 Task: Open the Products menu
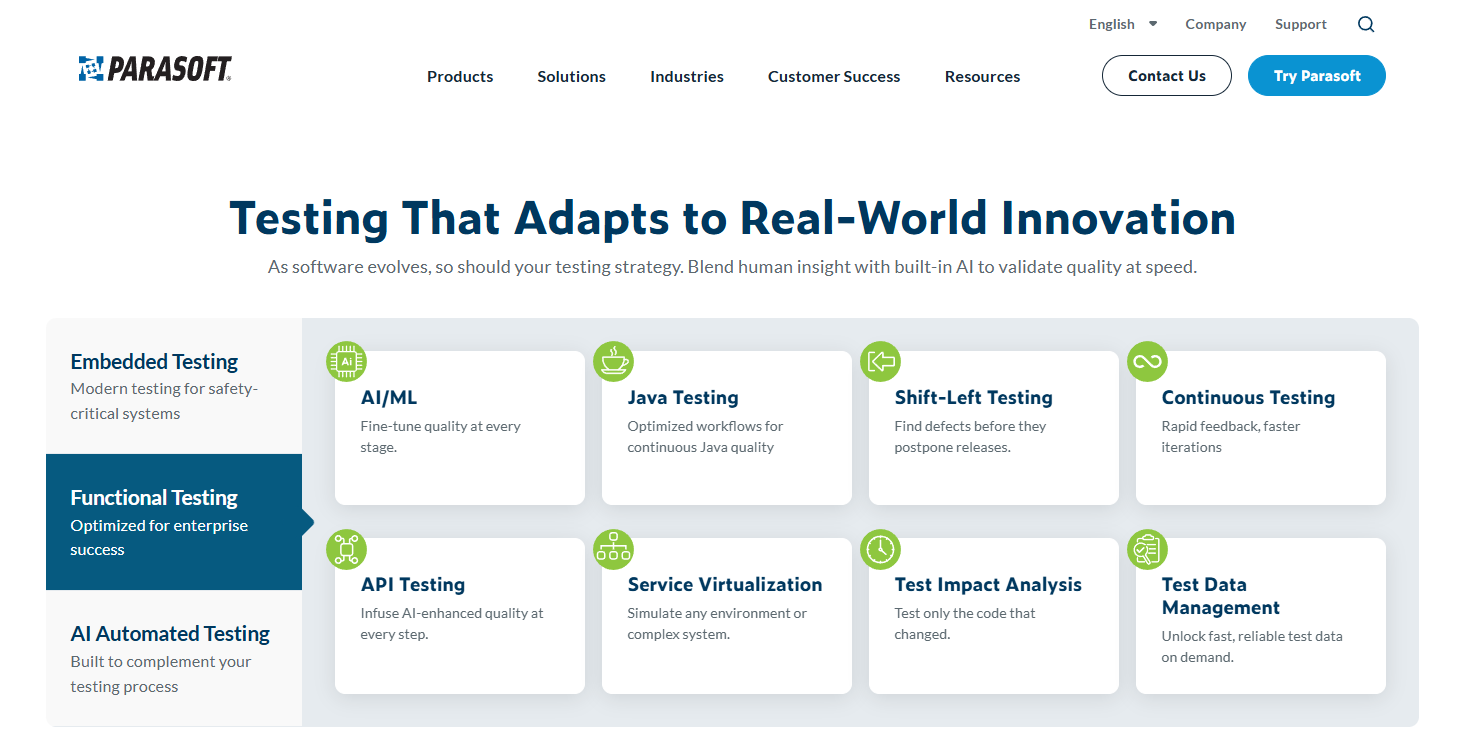click(x=460, y=76)
